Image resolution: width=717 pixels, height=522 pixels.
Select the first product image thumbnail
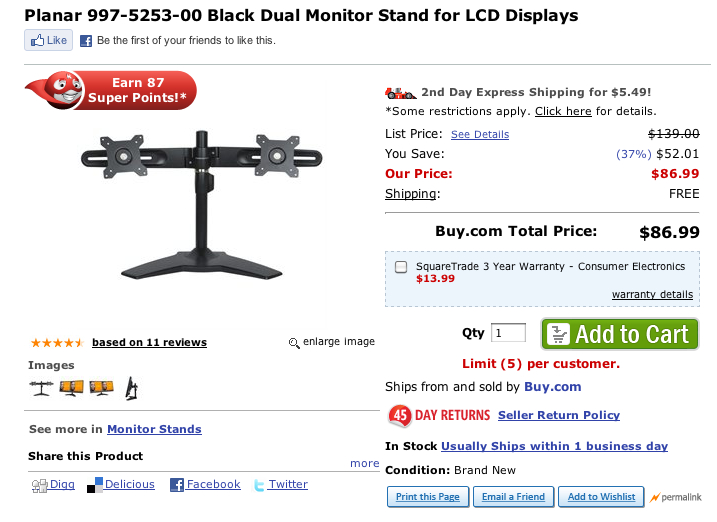coord(41,388)
